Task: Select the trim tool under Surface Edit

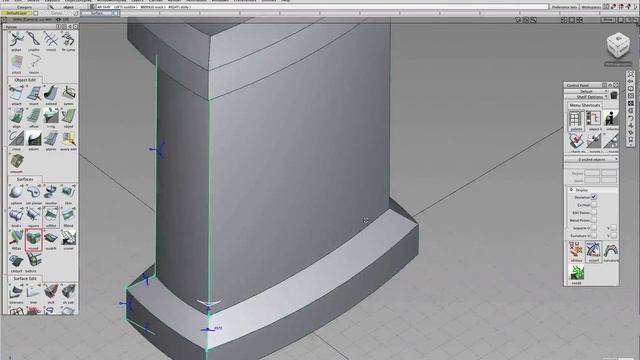Action: (34, 294)
